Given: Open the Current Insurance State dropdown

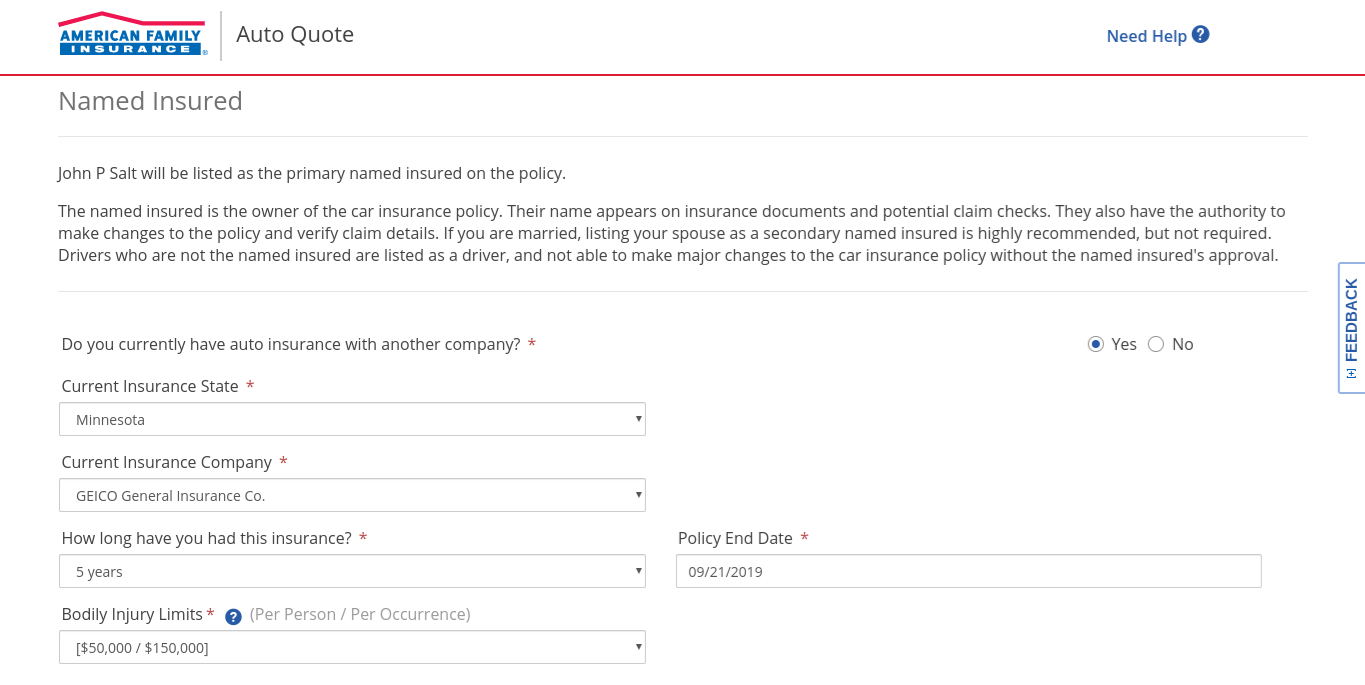Looking at the screenshot, I should (352, 420).
